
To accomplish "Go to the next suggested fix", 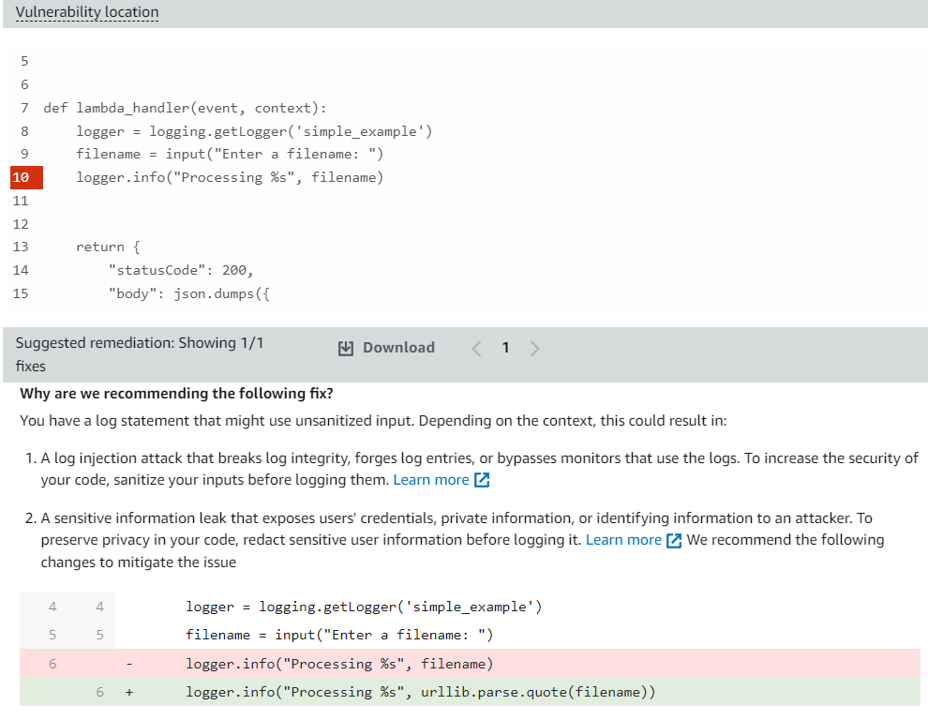I will pyautogui.click(x=534, y=348).
